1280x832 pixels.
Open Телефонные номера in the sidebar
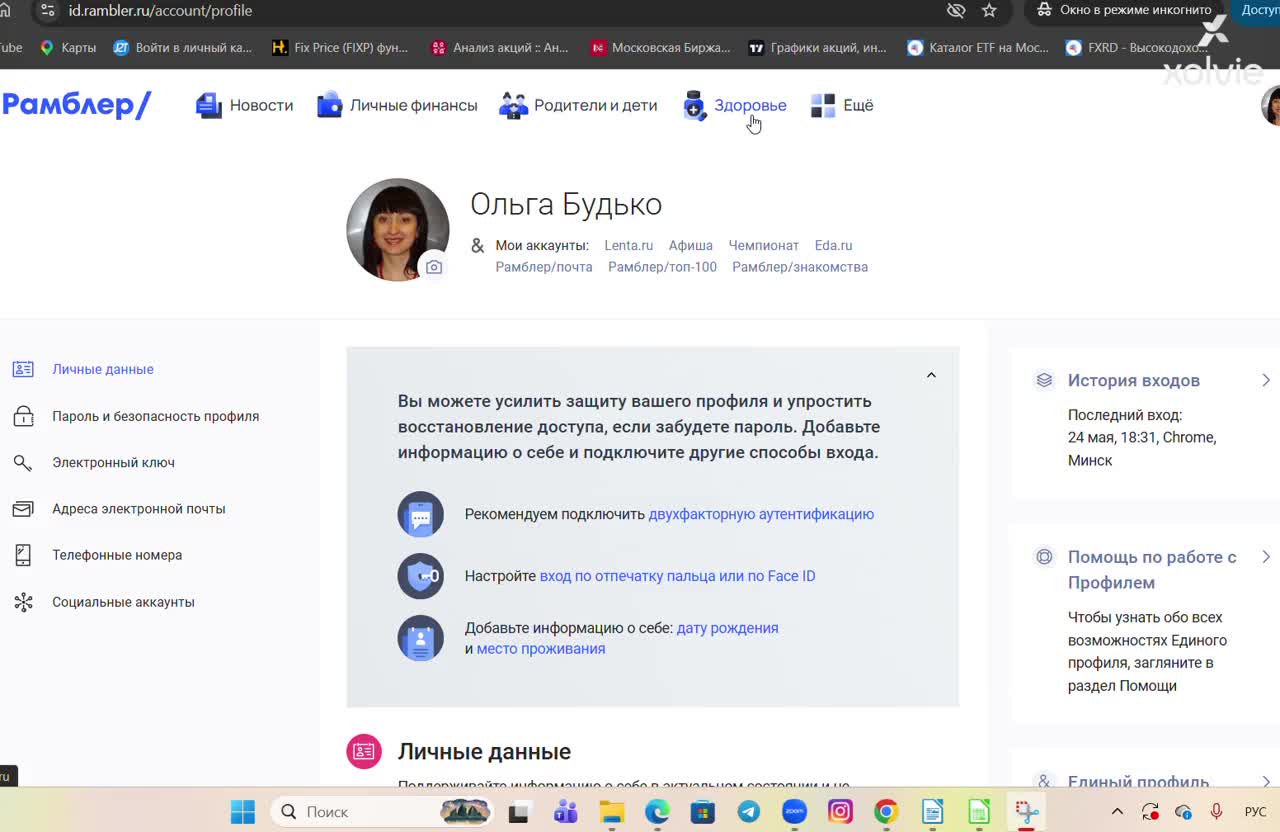[x=117, y=555]
